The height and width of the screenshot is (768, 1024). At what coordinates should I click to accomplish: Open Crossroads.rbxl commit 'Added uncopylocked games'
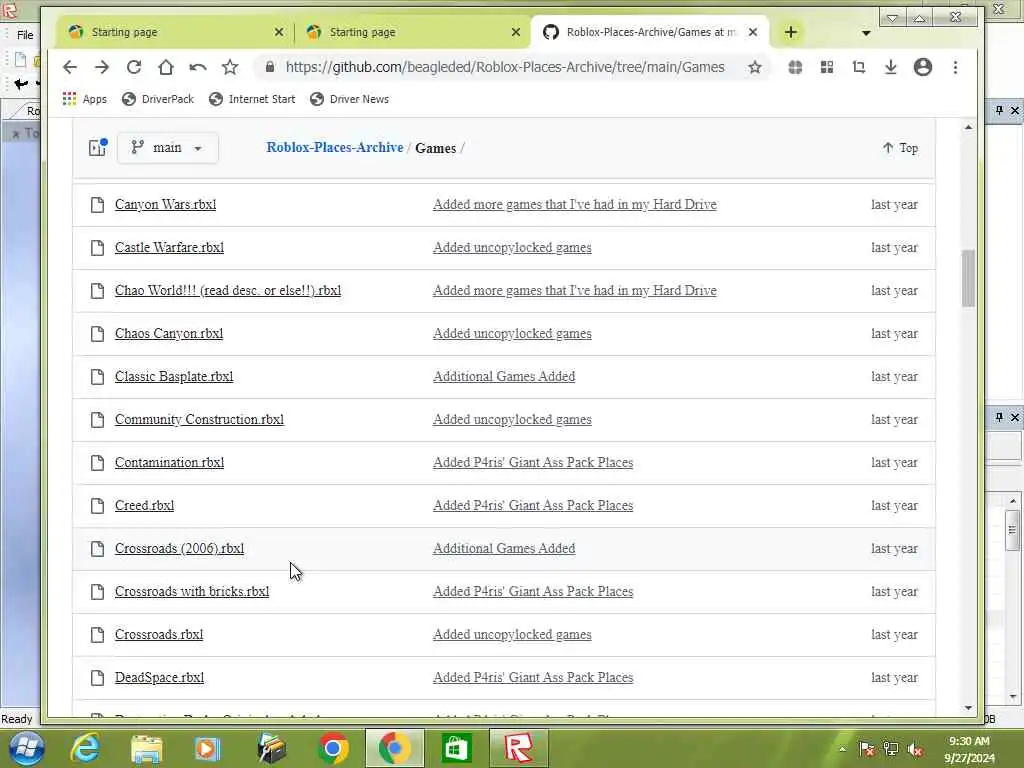[x=512, y=635]
